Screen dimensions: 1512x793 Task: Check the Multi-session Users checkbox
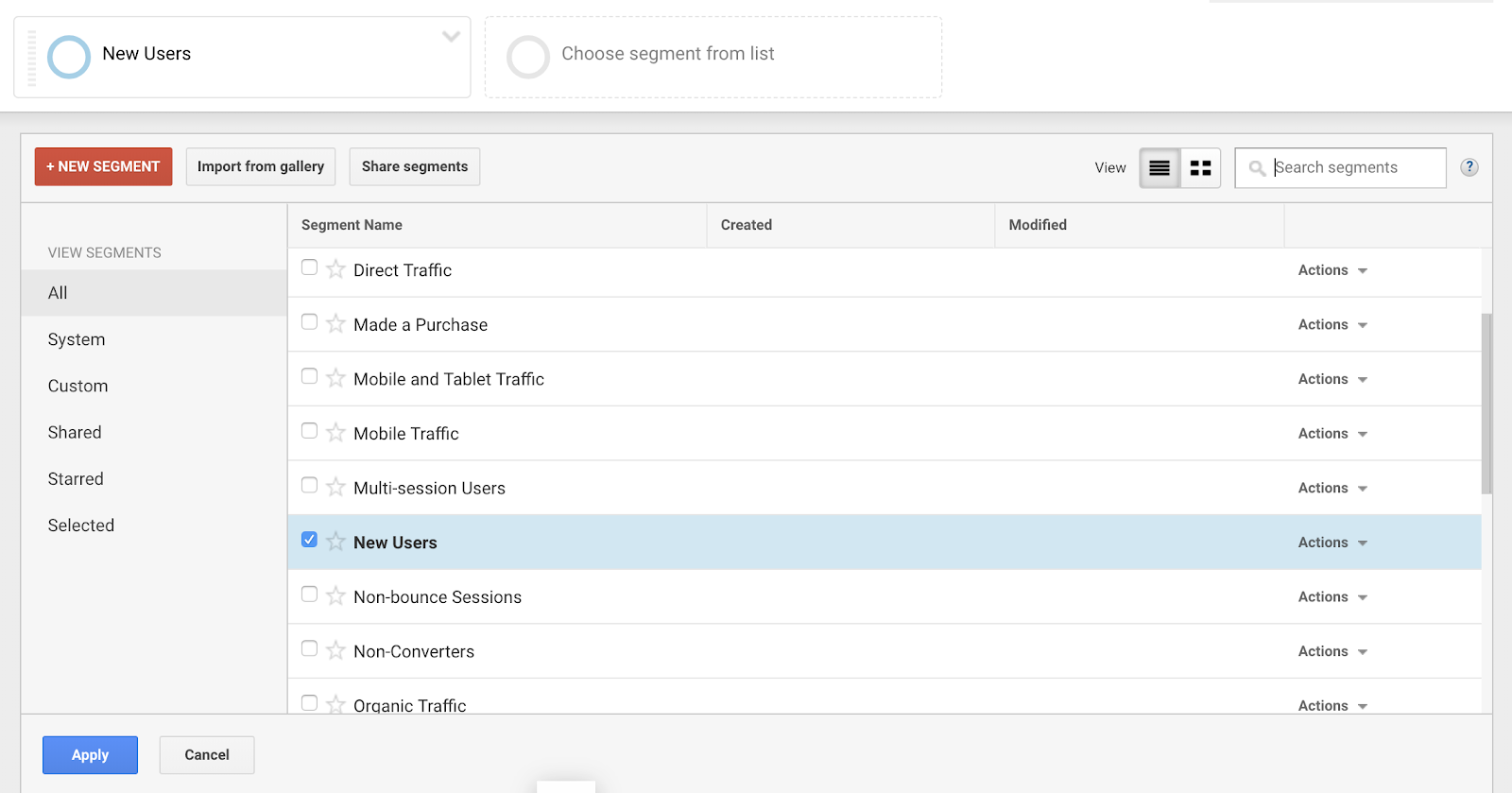click(x=309, y=485)
